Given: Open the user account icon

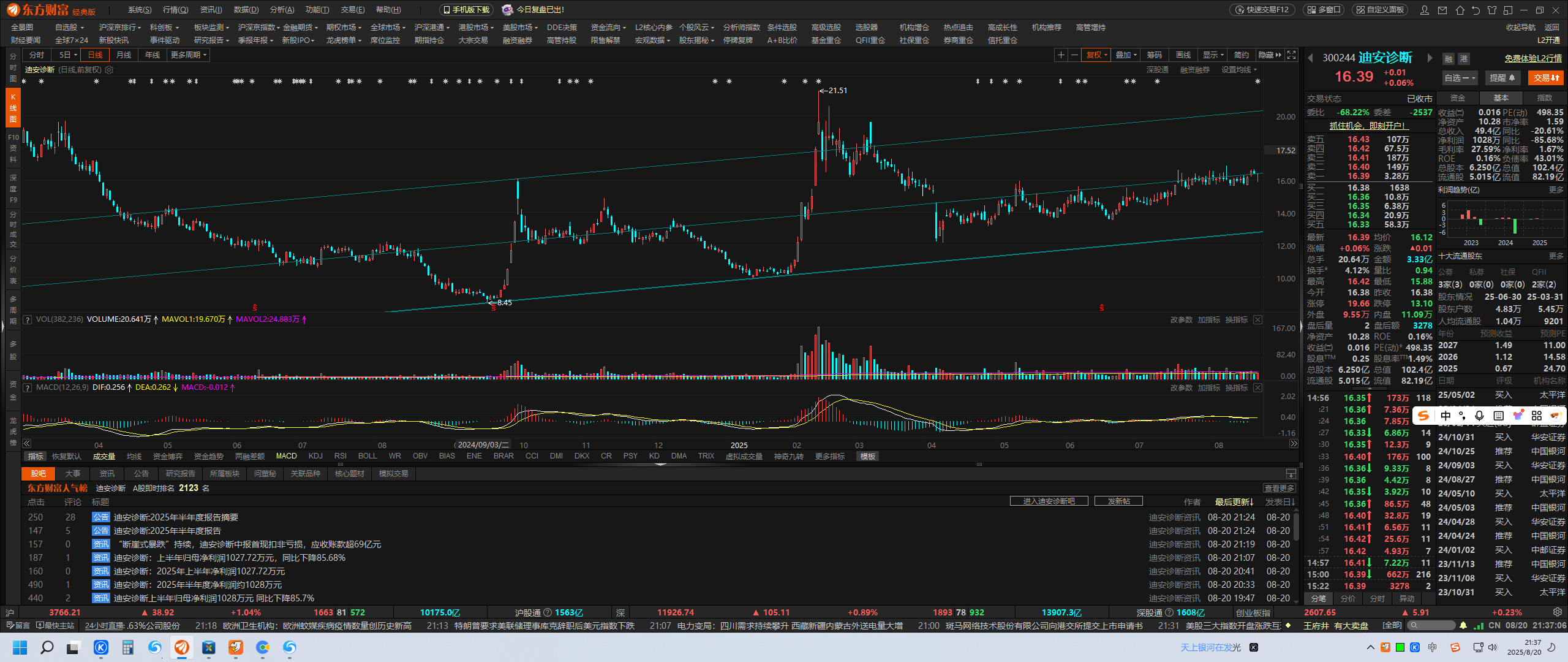Looking at the screenshot, I should point(1425,10).
